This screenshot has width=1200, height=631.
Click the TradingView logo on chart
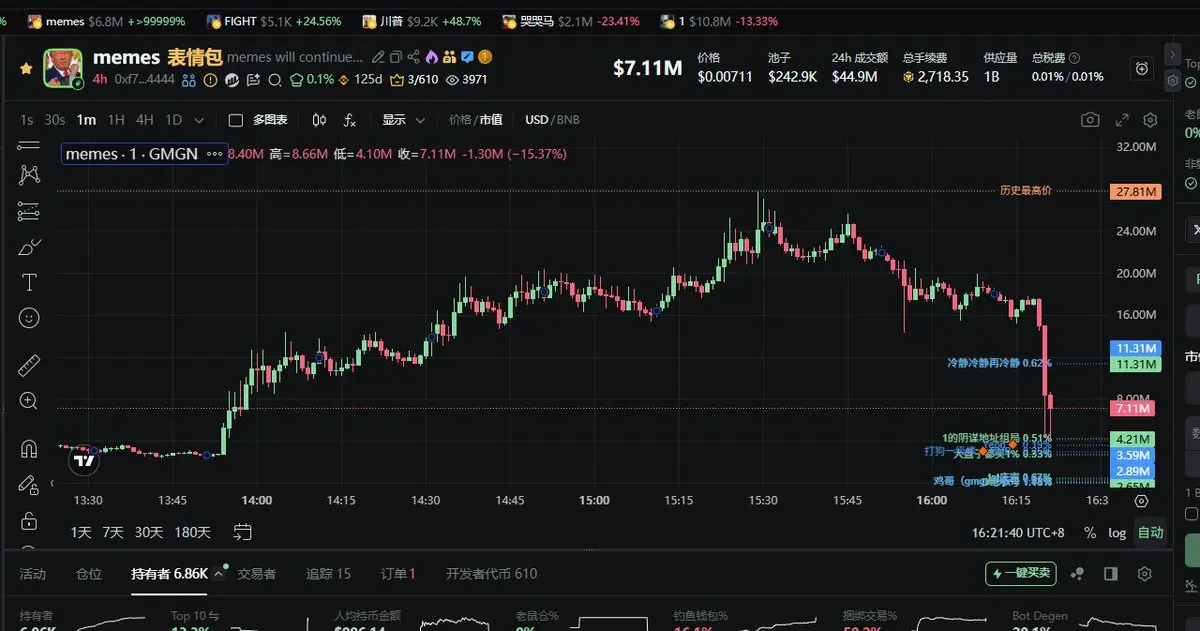pos(85,461)
